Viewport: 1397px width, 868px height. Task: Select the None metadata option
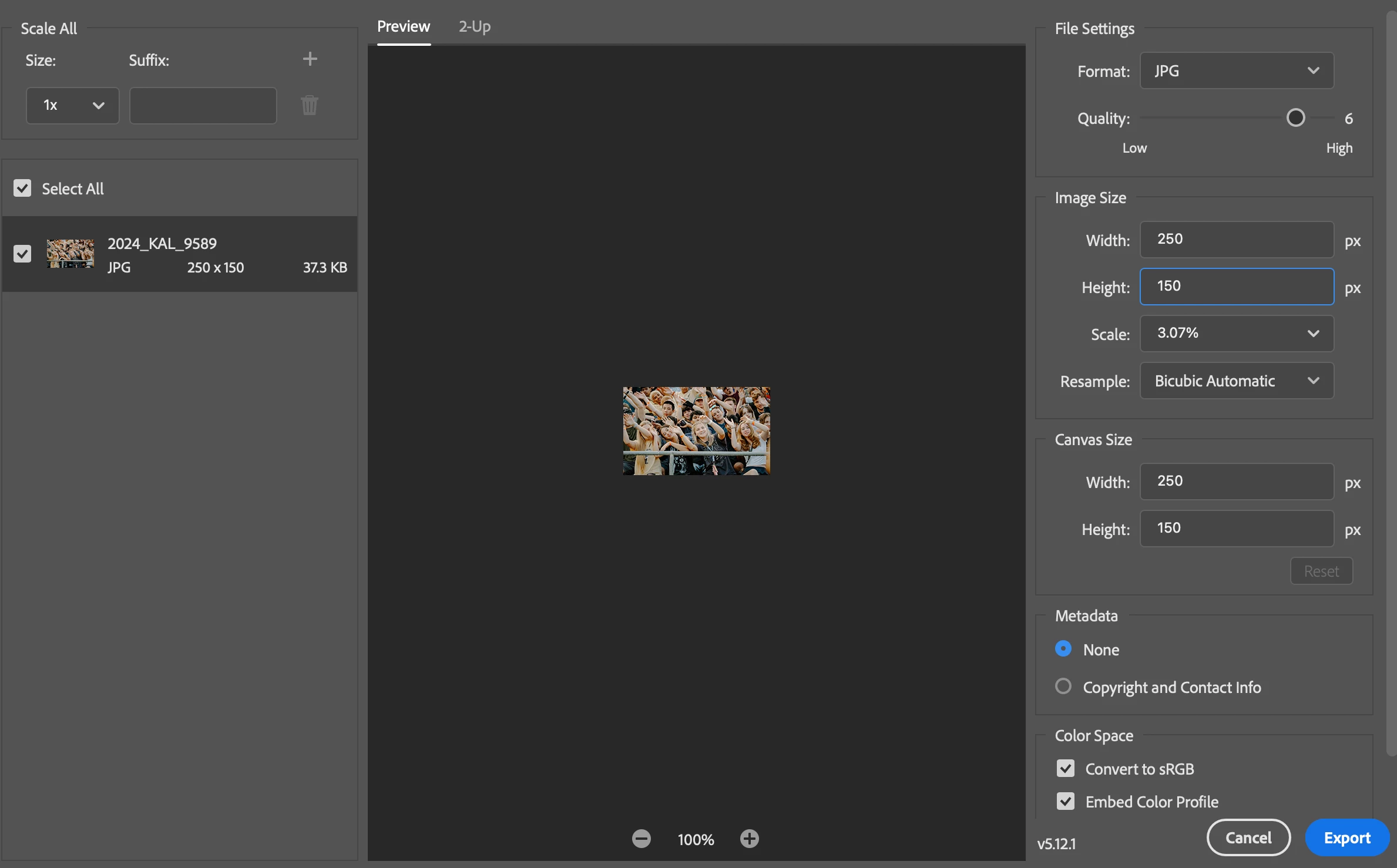[x=1063, y=649]
